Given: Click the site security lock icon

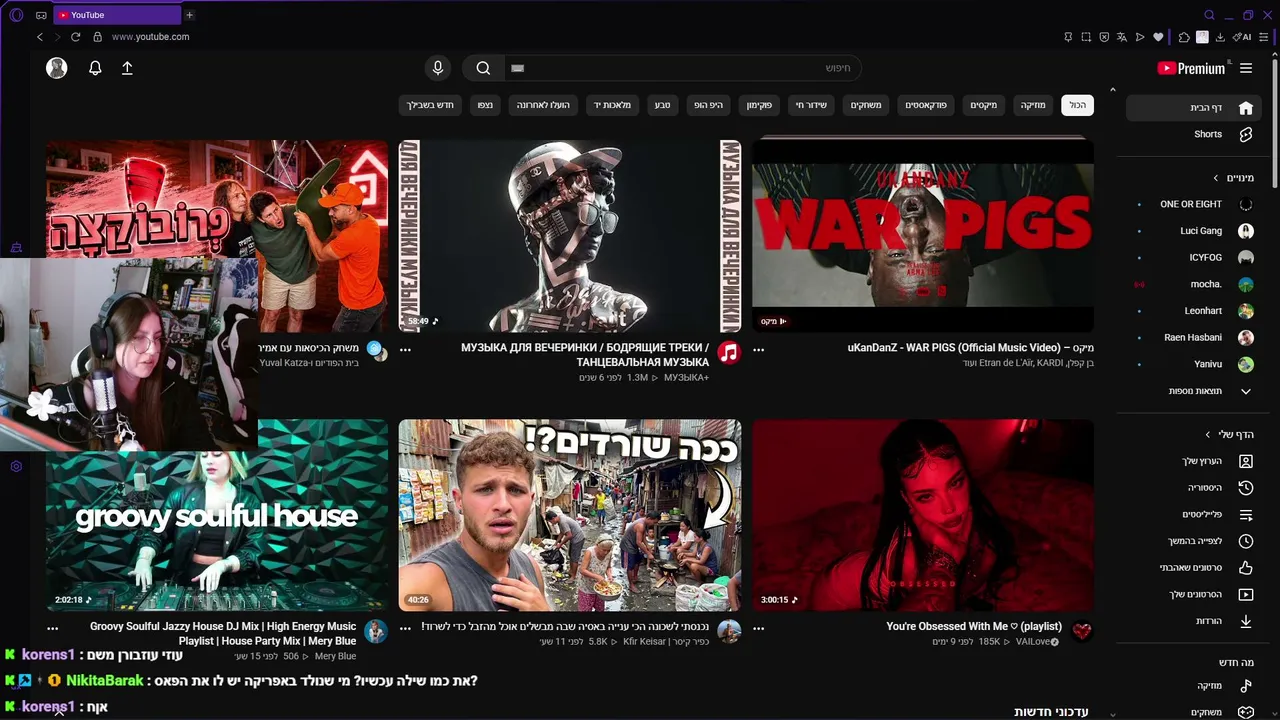Looking at the screenshot, I should [97, 37].
